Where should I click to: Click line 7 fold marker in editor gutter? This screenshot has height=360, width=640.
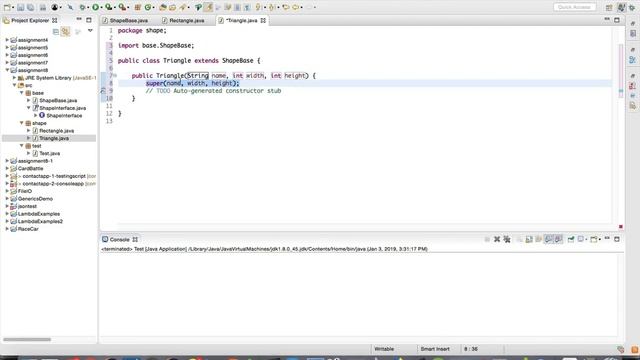[x=115, y=76]
